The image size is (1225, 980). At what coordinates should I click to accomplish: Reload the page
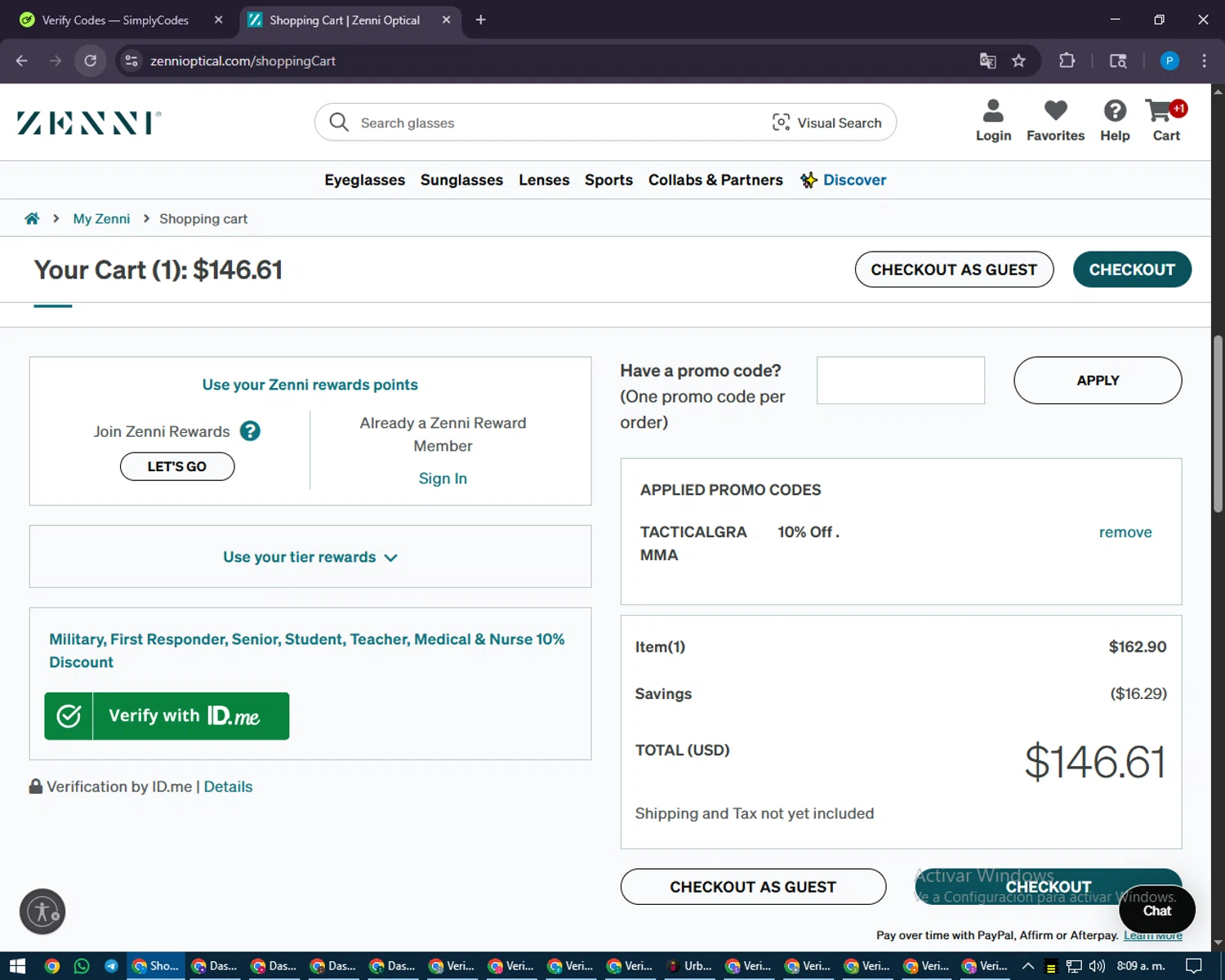[91, 60]
